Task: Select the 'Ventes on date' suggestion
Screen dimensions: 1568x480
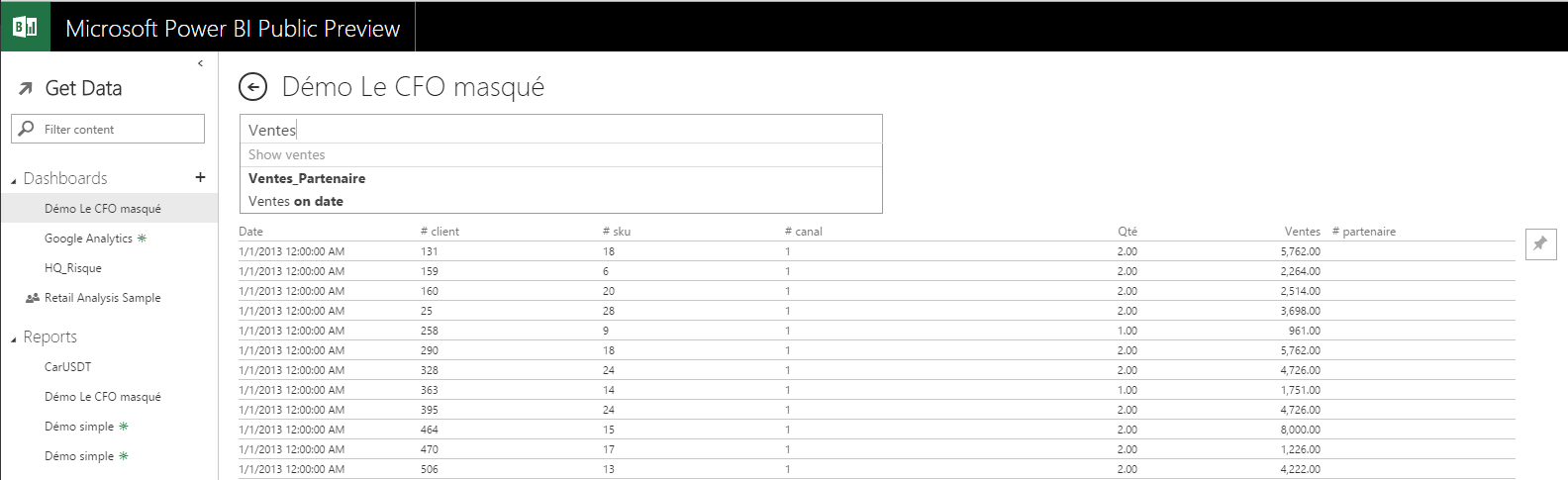Action: click(296, 201)
